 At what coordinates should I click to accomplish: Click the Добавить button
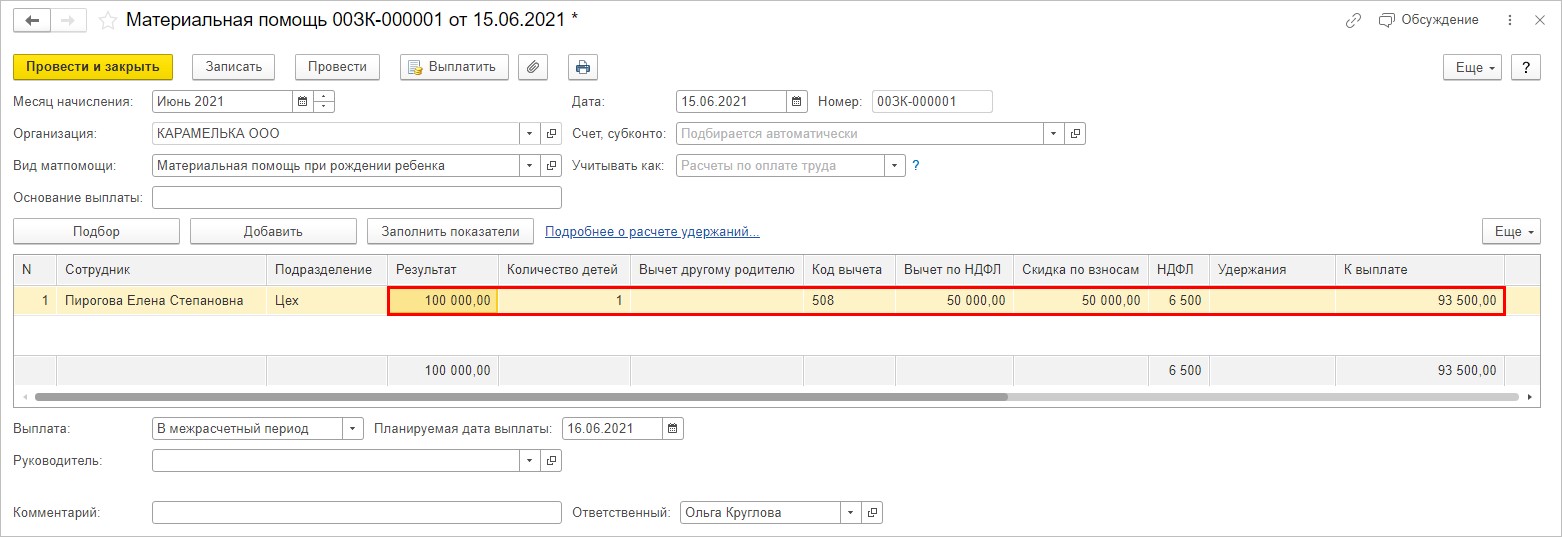[x=273, y=231]
